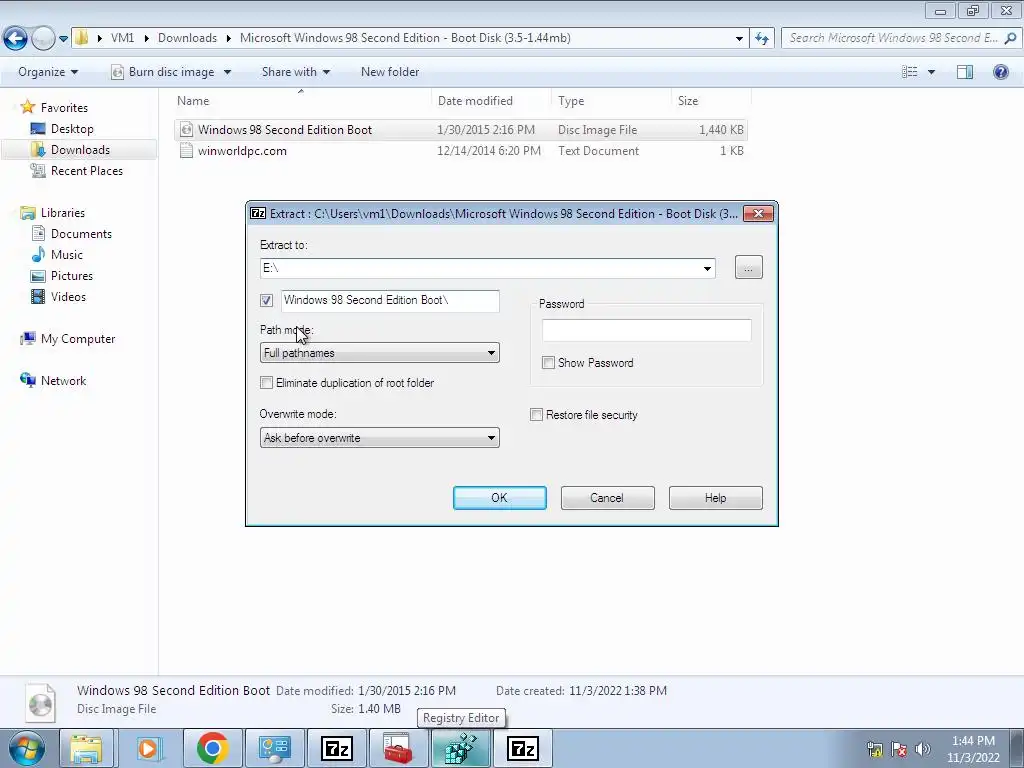This screenshot has height=768, width=1024.
Task: Open the Burn disc image dropdown arrow
Action: pyautogui.click(x=227, y=72)
